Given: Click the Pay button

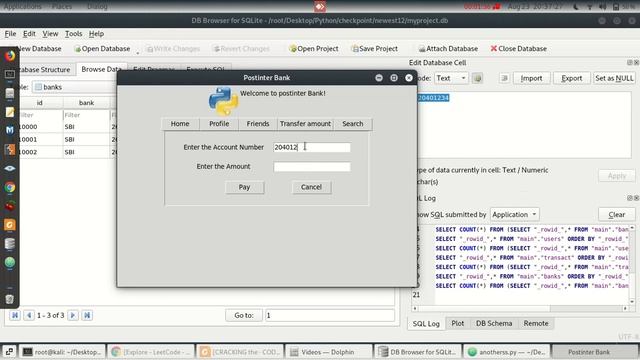Looking at the screenshot, I should click(x=244, y=187).
